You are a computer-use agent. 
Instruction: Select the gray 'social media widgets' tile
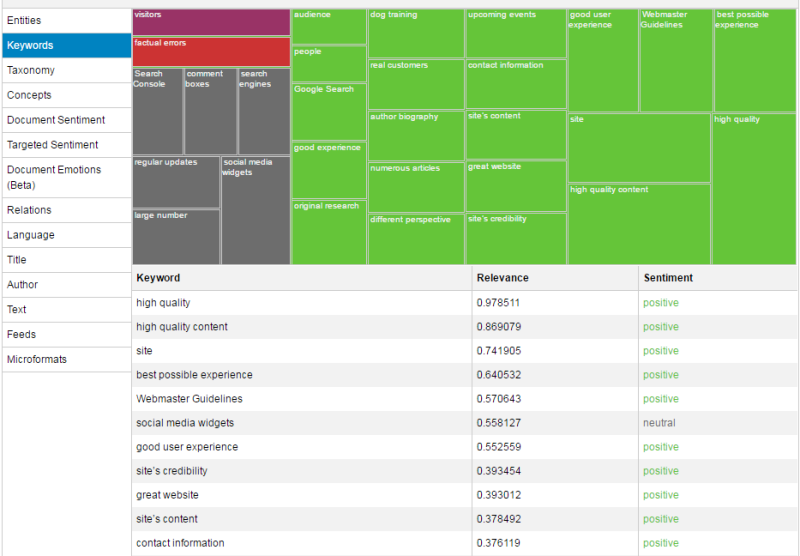[255, 210]
